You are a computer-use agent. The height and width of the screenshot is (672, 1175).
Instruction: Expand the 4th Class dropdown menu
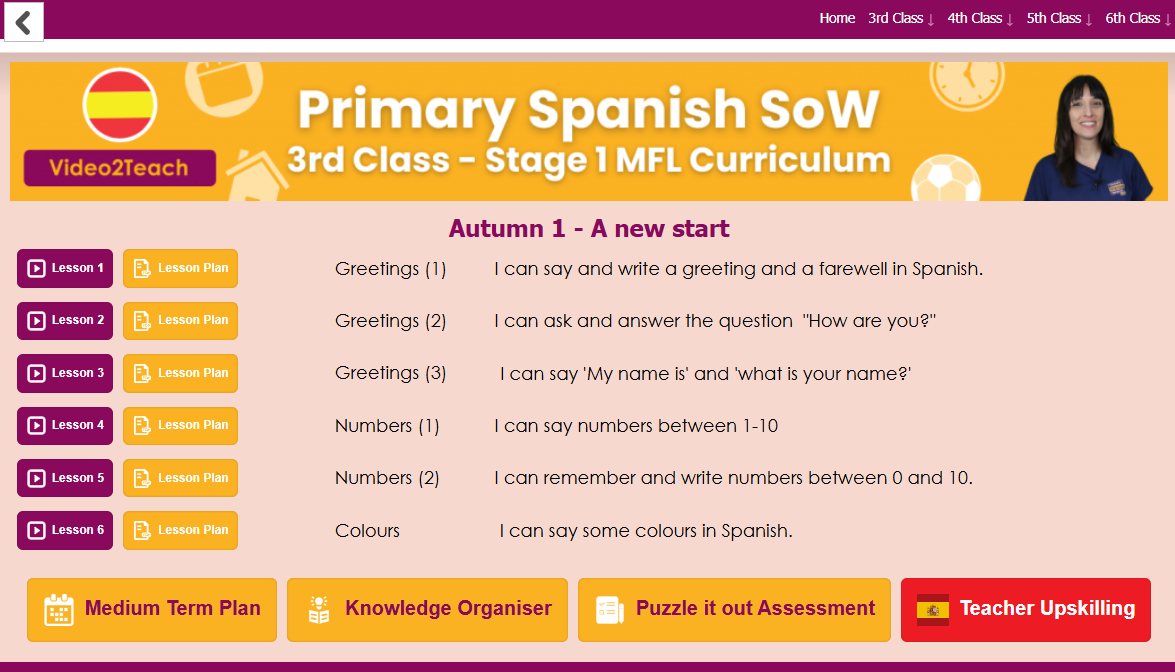[980, 18]
